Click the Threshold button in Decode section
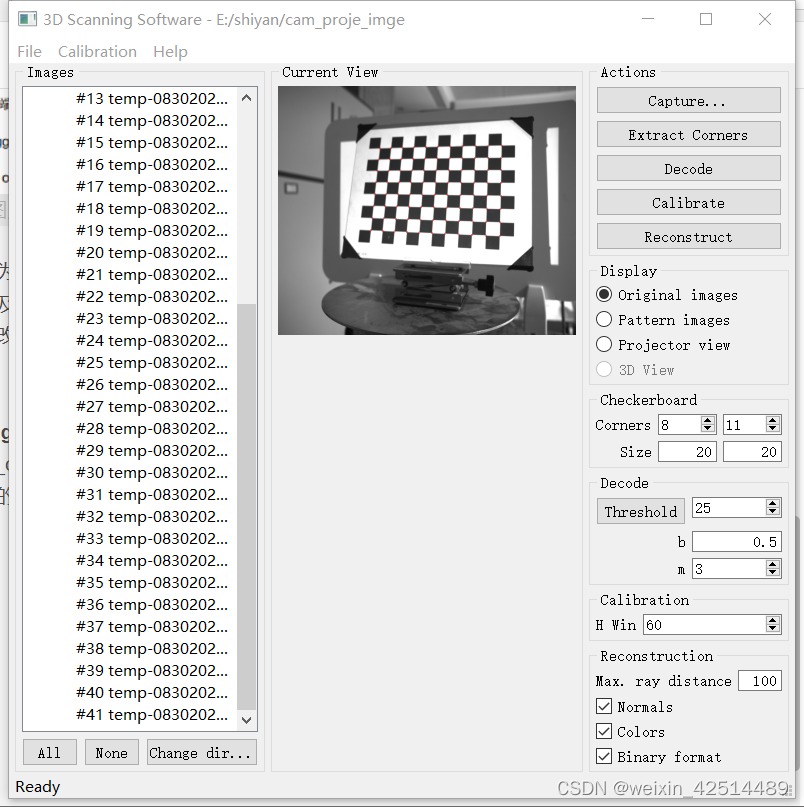This screenshot has width=804, height=807. click(x=640, y=511)
